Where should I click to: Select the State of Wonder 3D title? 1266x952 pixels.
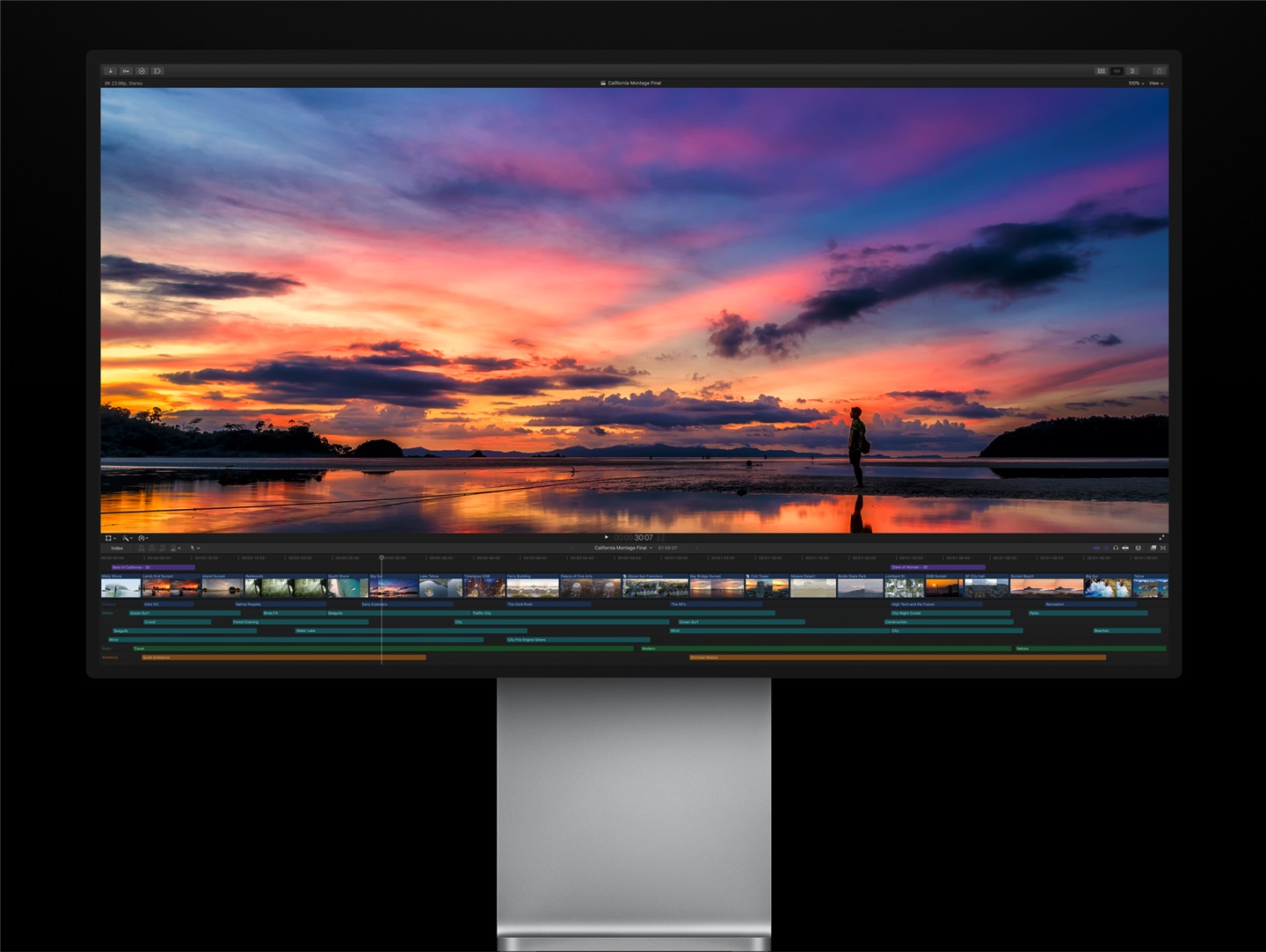click(938, 567)
